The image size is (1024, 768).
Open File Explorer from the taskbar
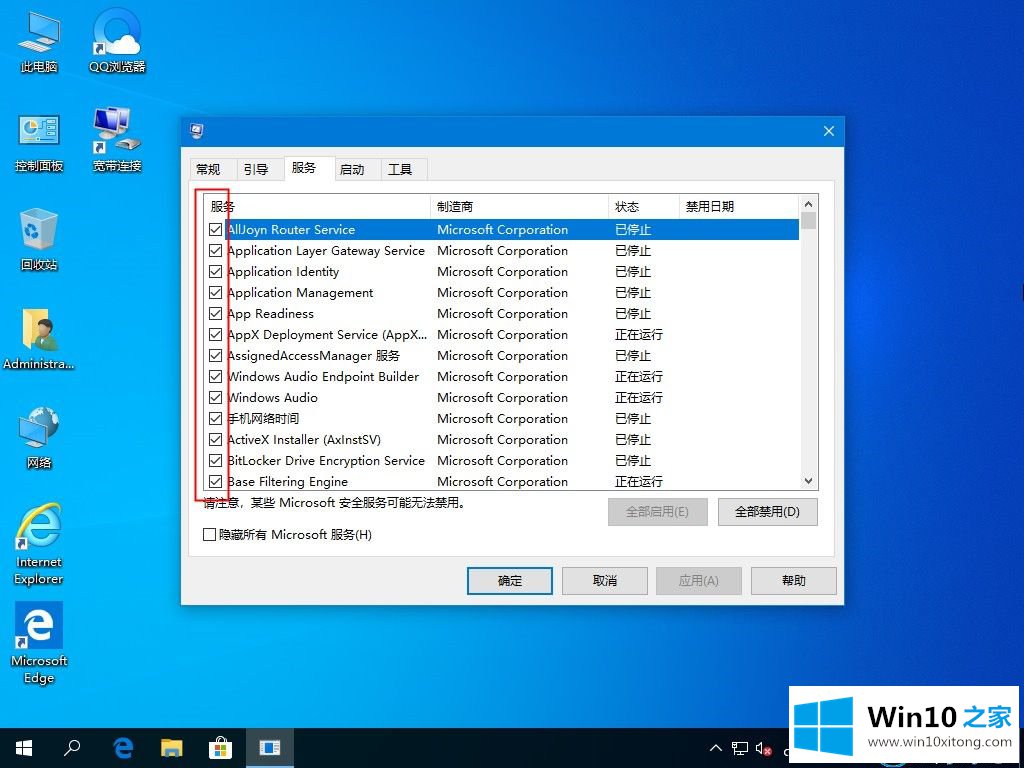click(x=172, y=748)
